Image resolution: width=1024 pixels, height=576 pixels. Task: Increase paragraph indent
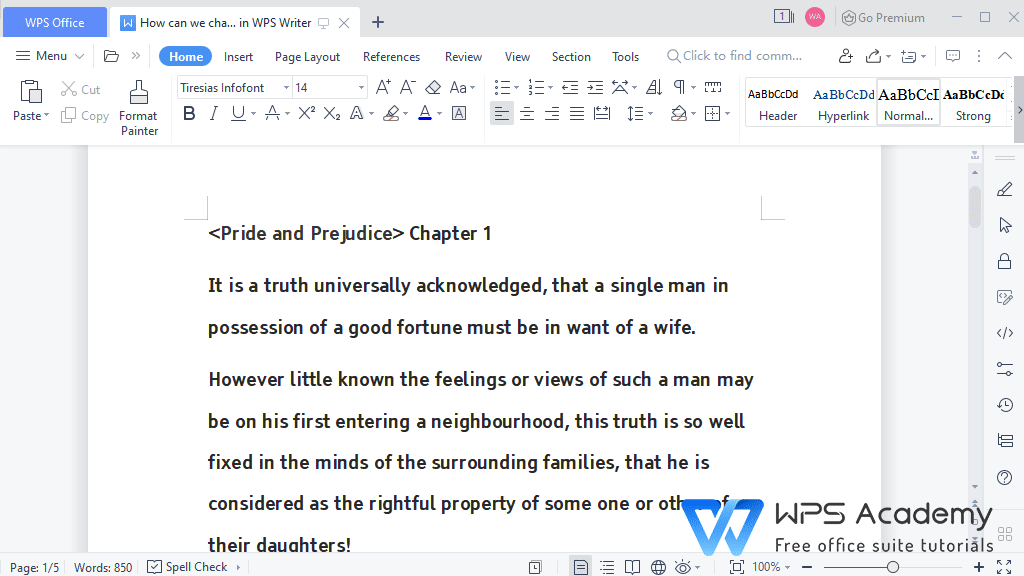pos(595,87)
